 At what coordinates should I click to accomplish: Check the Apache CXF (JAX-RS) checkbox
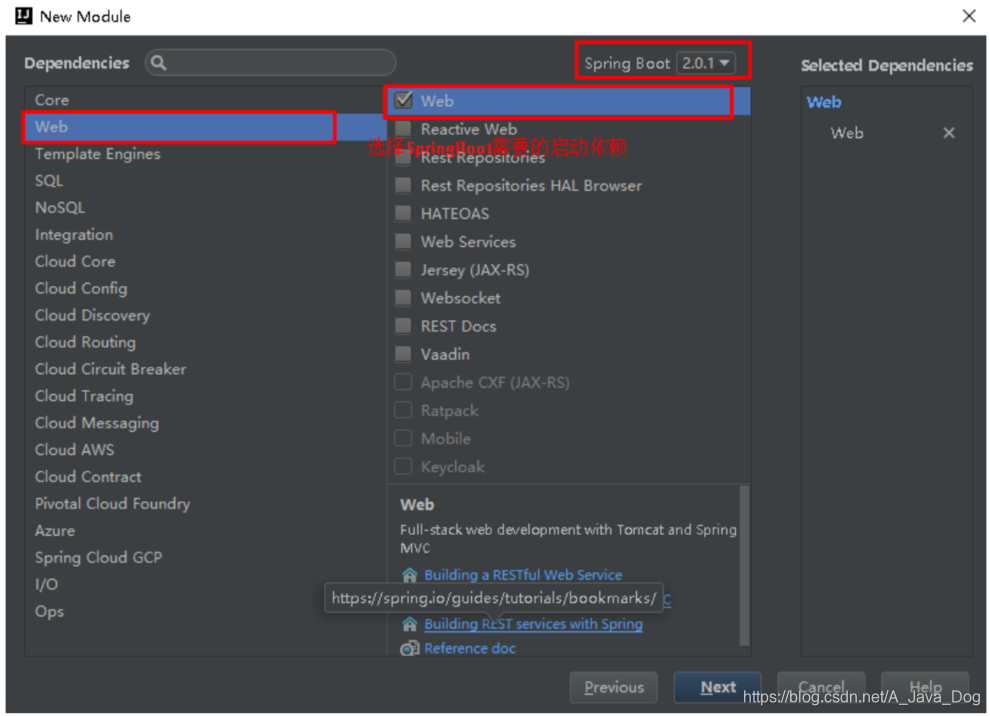tap(403, 382)
